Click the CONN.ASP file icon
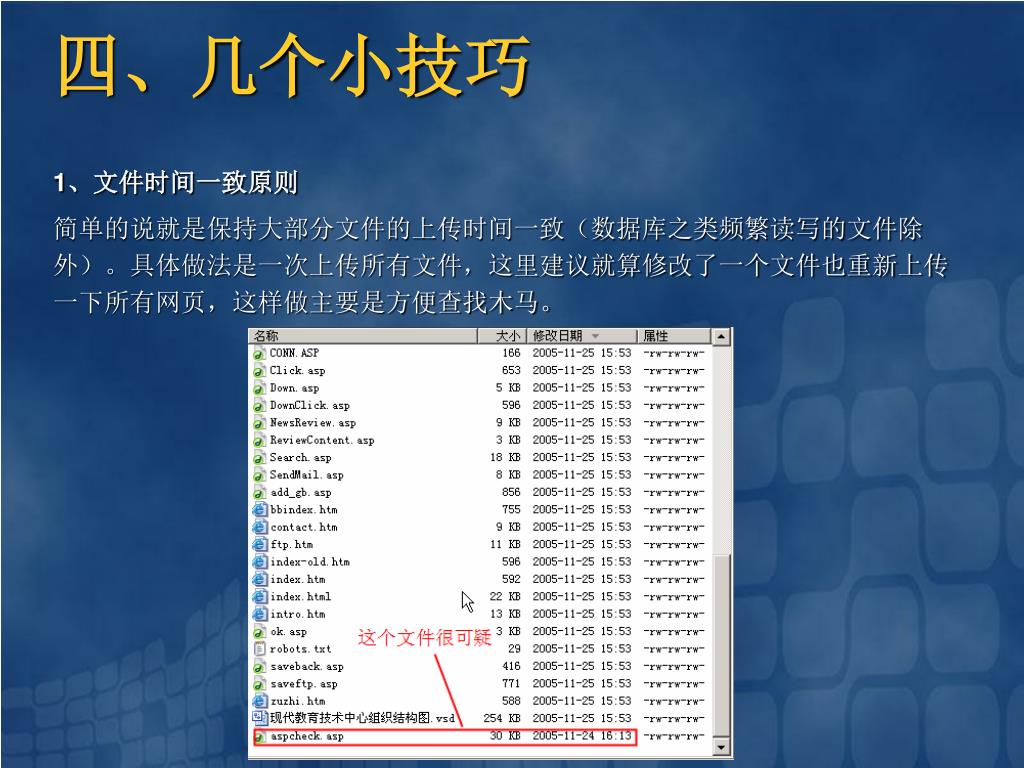Image resolution: width=1024 pixels, height=768 pixels. pyautogui.click(x=259, y=353)
